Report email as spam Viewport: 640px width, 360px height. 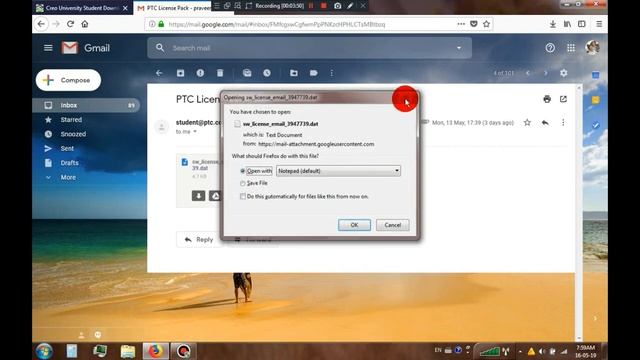[x=200, y=73]
